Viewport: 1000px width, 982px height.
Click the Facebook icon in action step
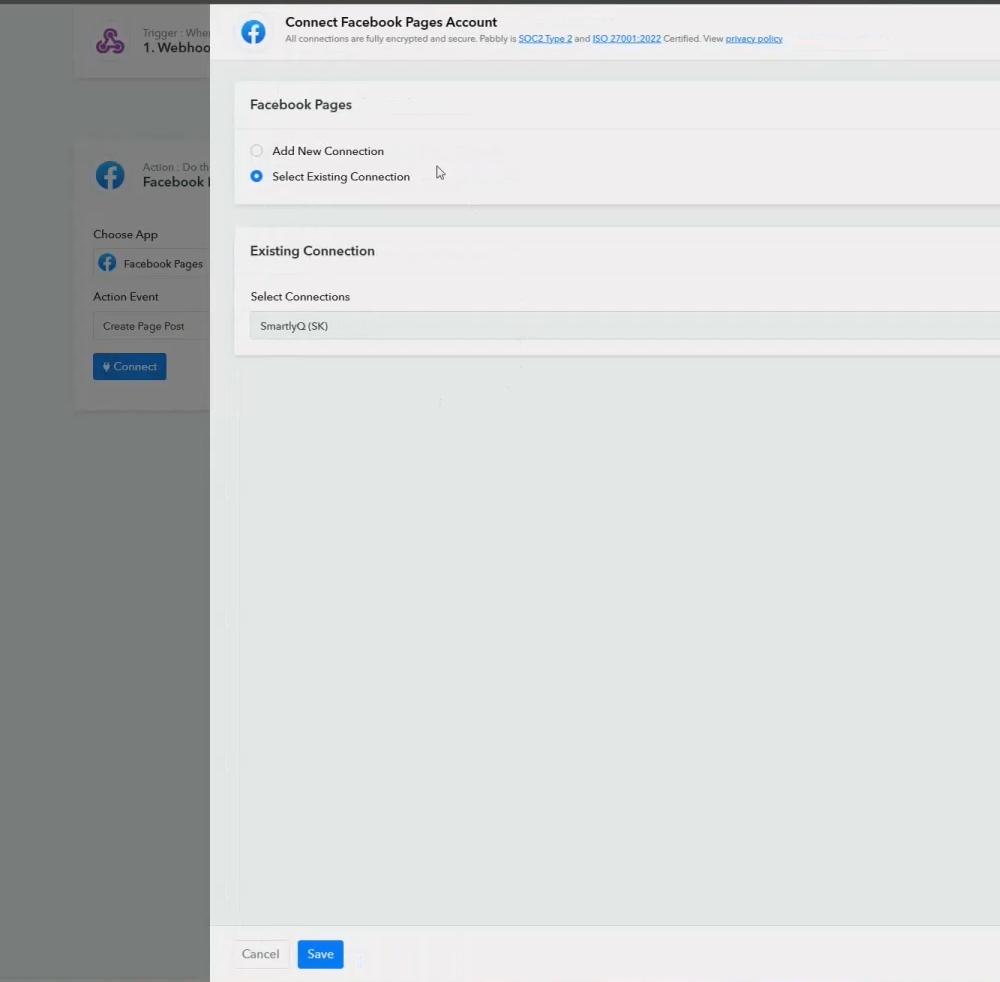pos(110,175)
